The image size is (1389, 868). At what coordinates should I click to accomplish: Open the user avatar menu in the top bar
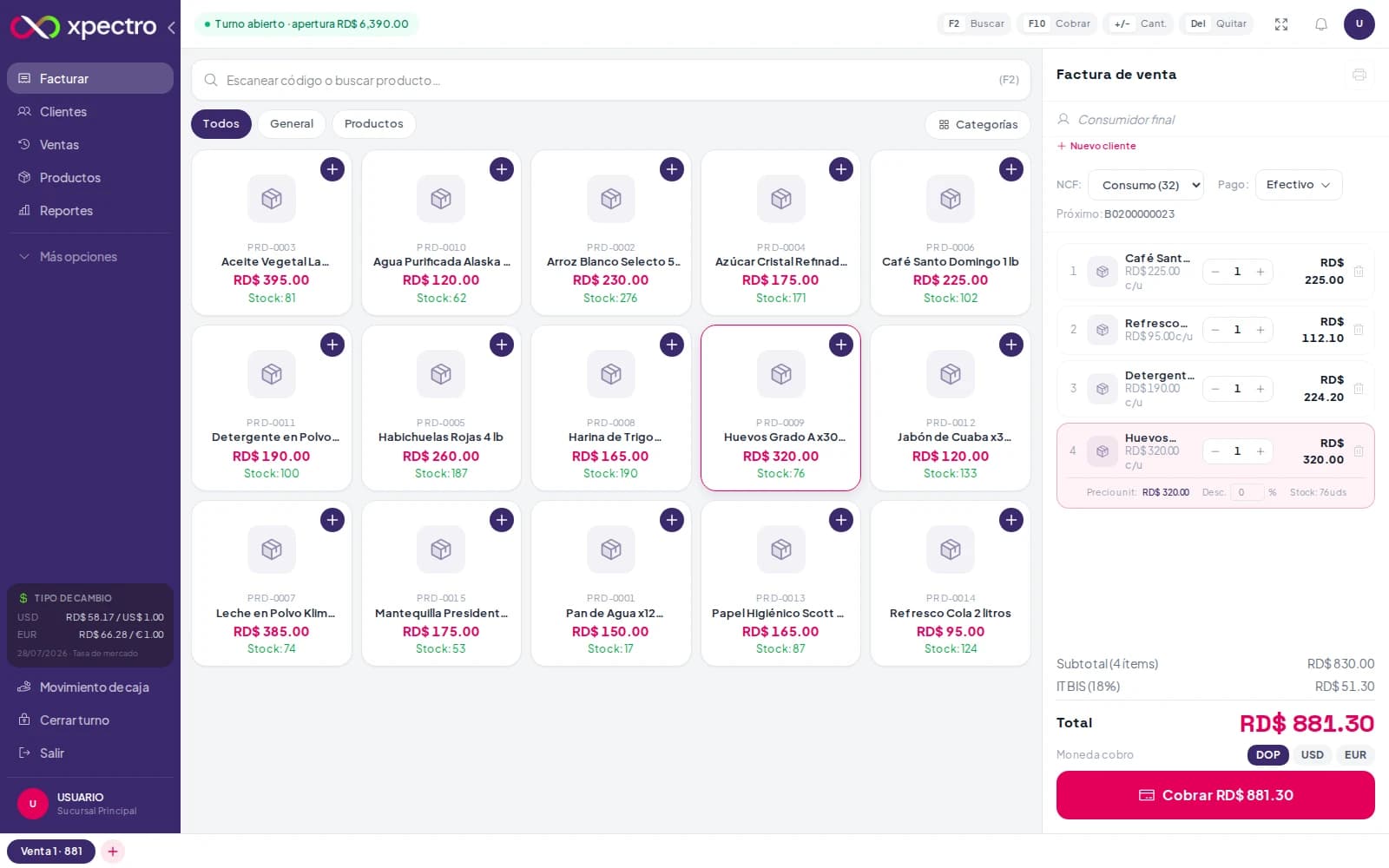click(x=1359, y=24)
